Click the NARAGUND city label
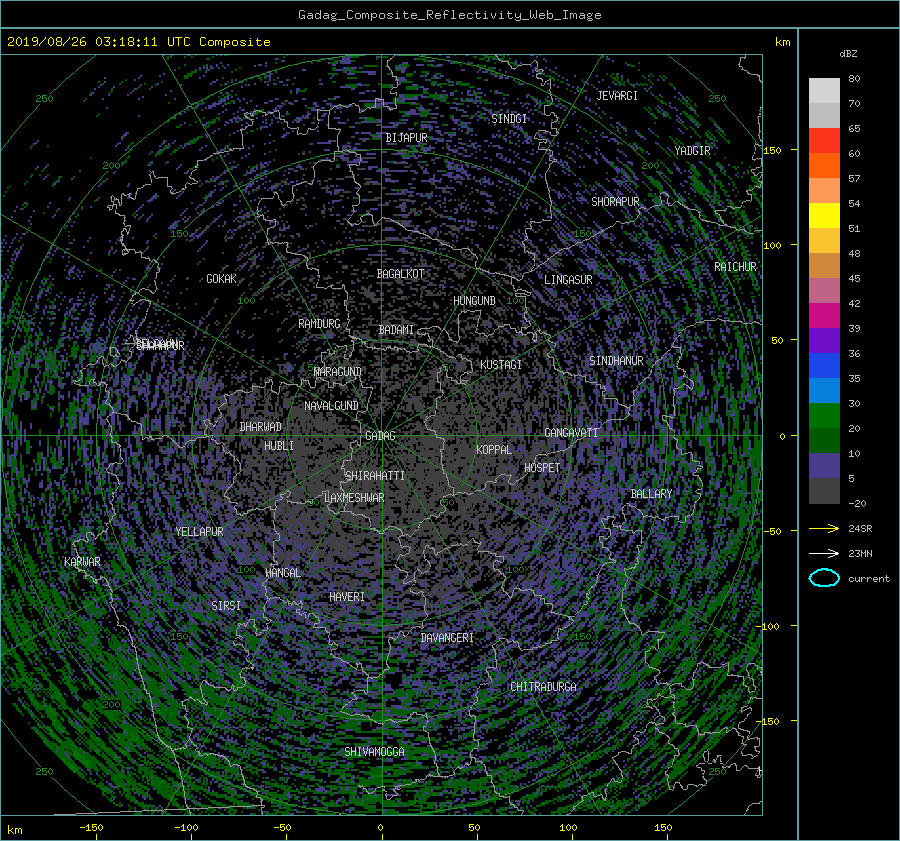This screenshot has height=841, width=900. tap(338, 372)
